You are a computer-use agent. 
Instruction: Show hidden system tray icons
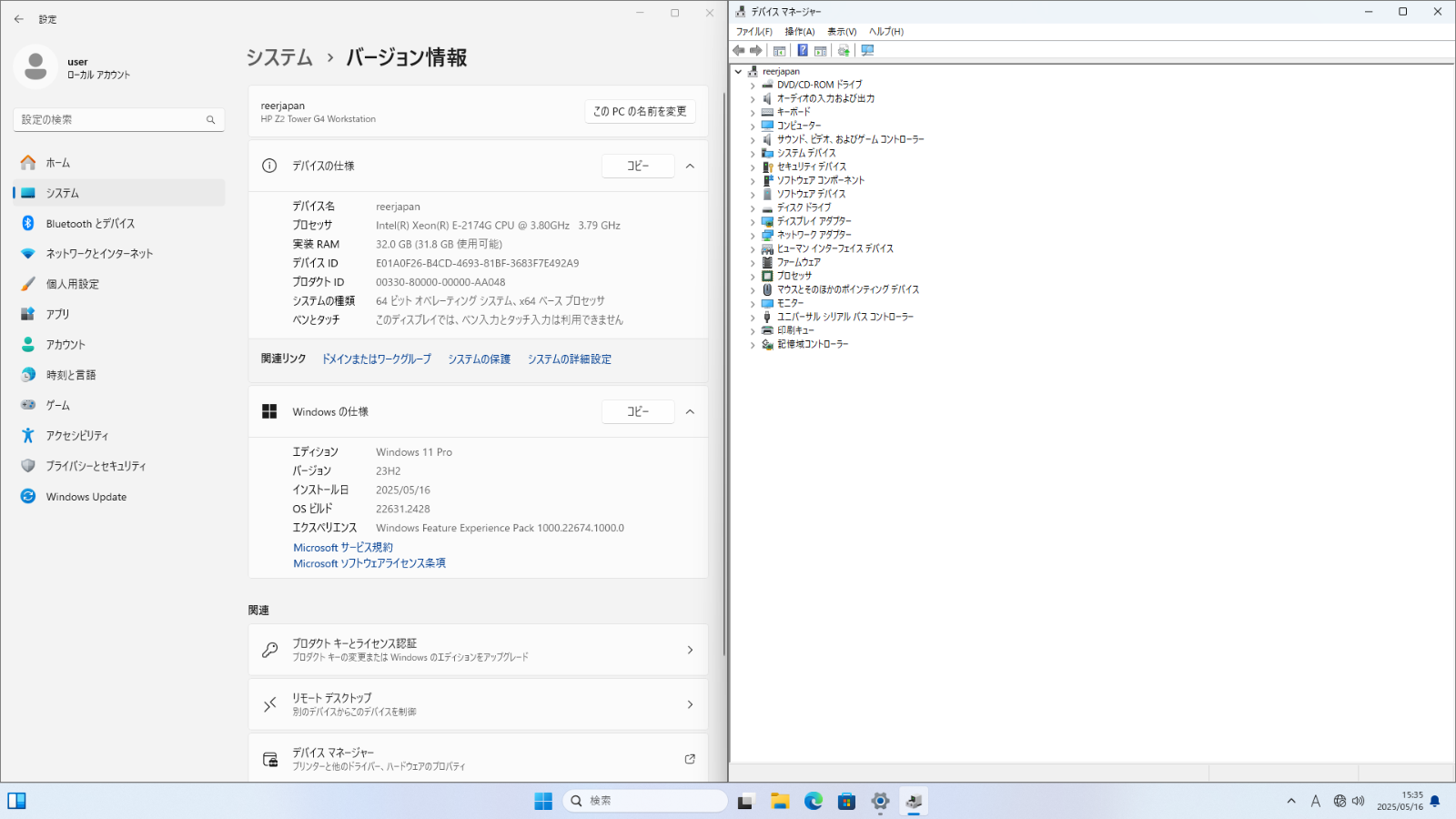point(1291,801)
